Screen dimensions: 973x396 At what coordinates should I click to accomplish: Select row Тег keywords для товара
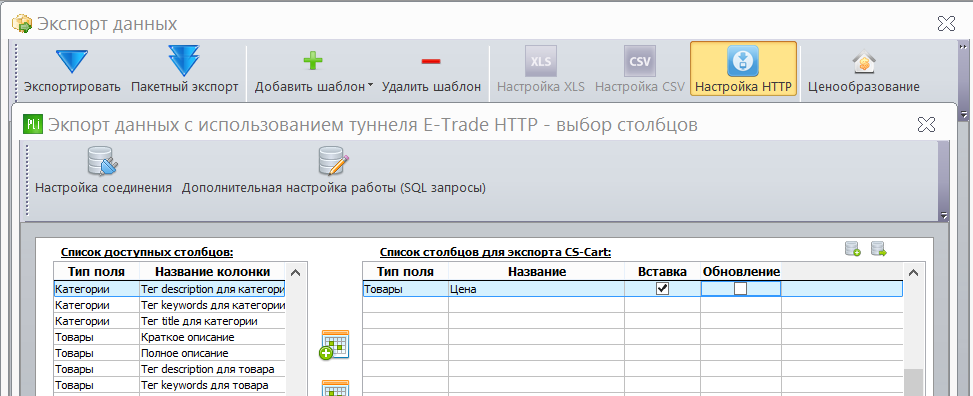169,385
